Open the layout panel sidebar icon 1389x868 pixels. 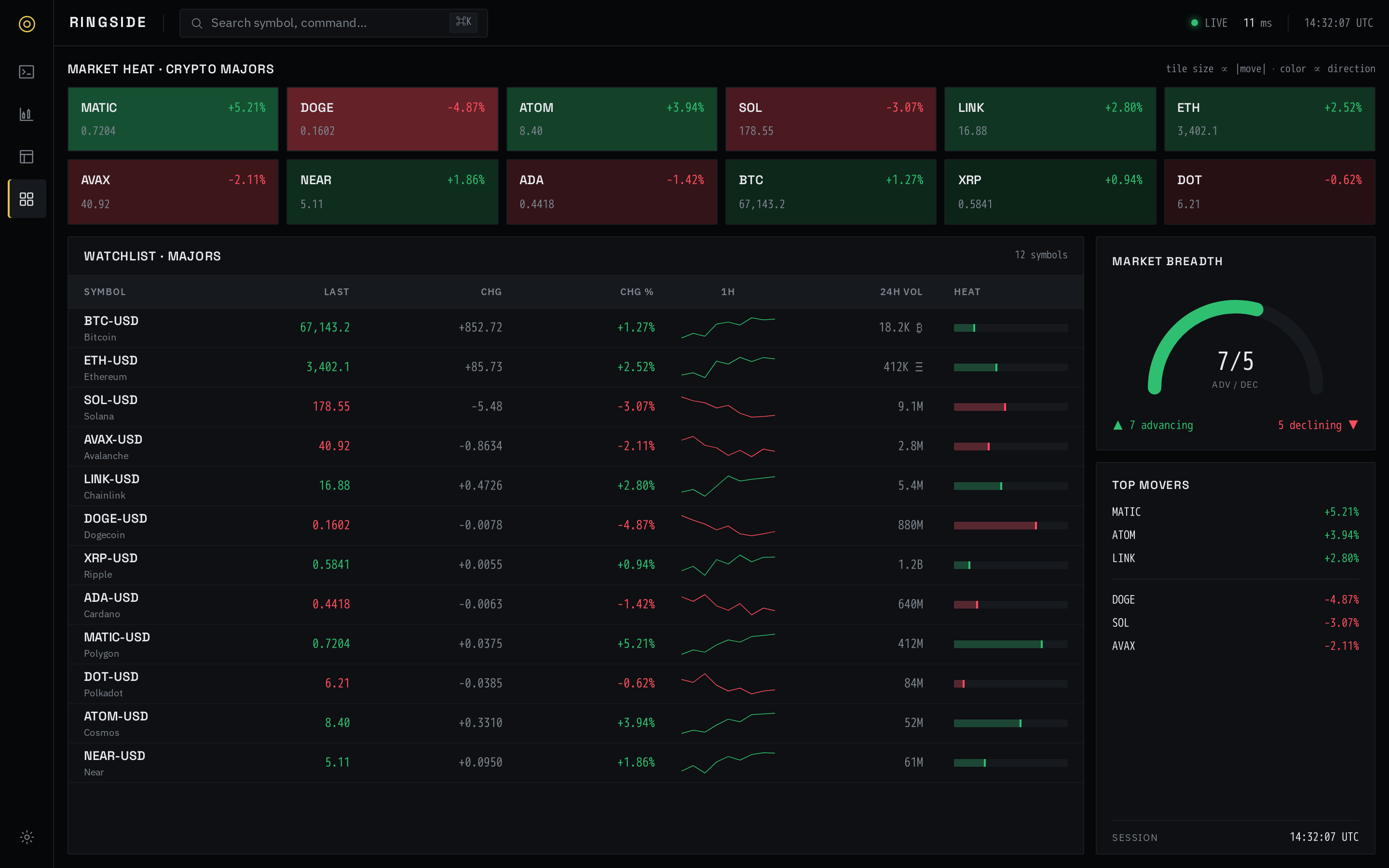27,157
